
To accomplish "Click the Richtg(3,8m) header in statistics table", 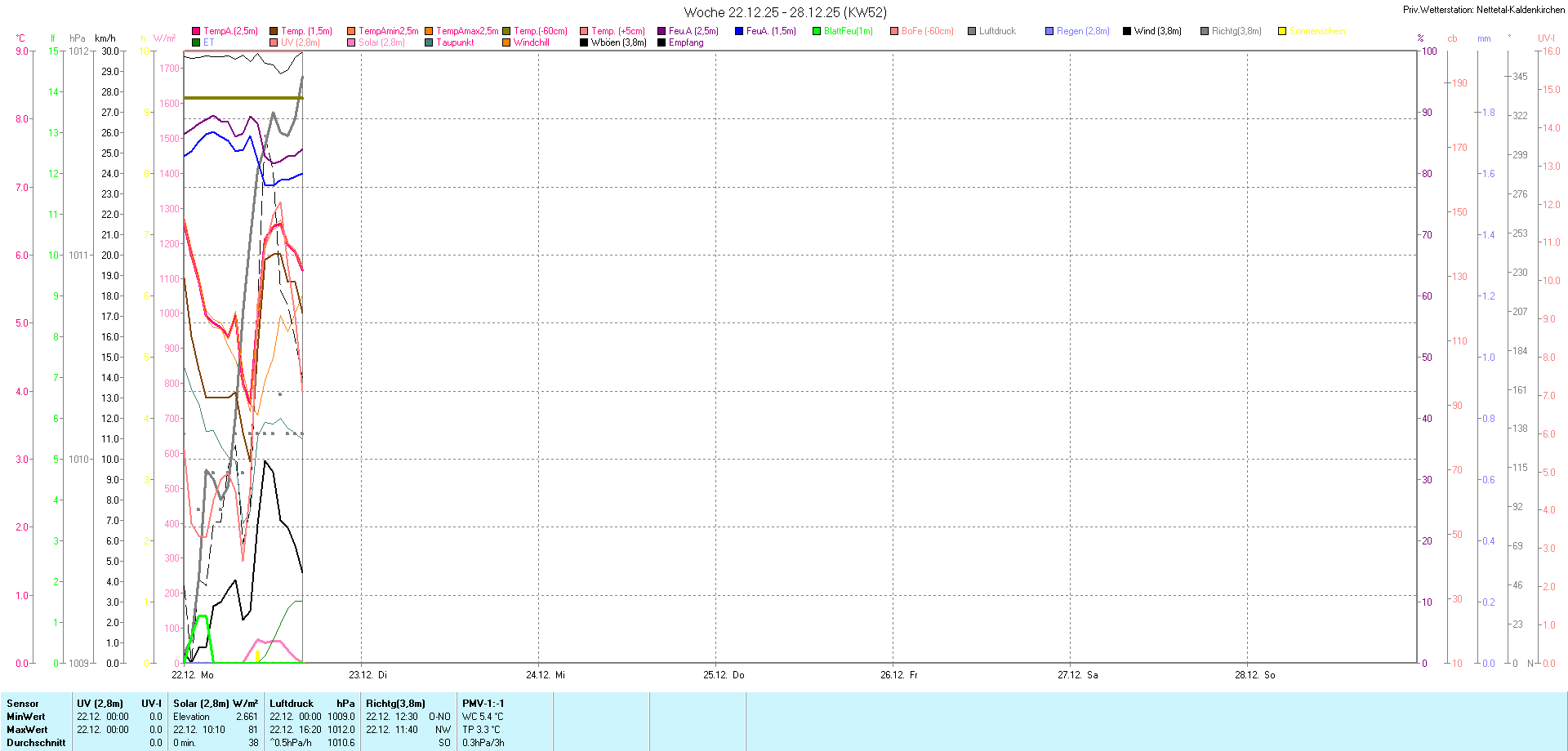I will pos(395,704).
